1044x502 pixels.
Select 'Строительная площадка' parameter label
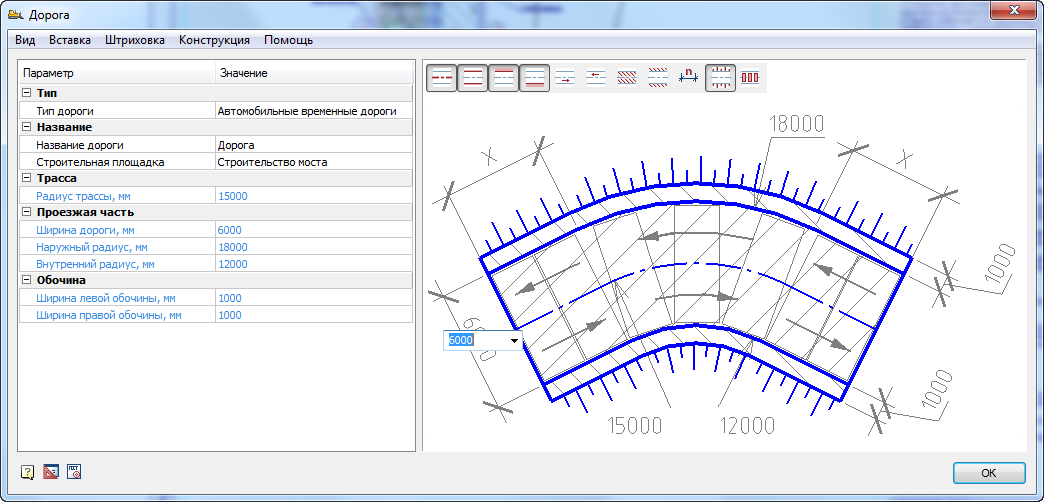(100, 162)
